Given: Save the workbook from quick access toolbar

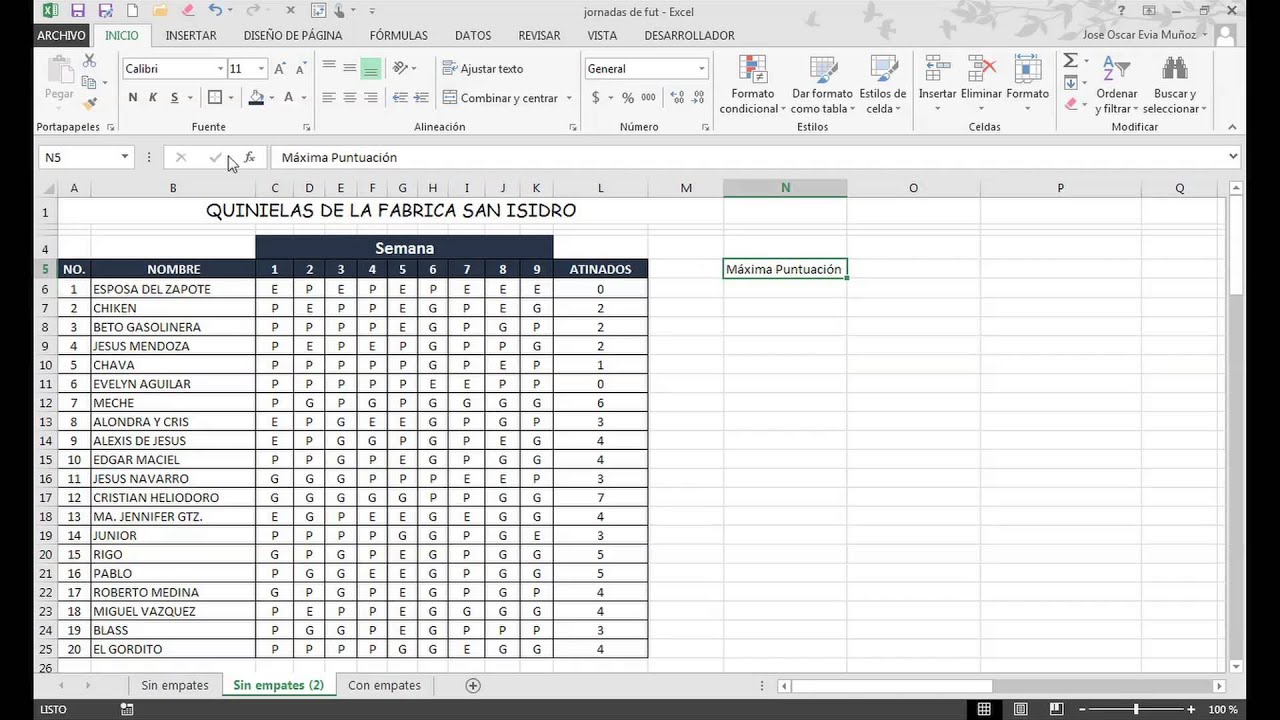Looking at the screenshot, I should tap(79, 11).
